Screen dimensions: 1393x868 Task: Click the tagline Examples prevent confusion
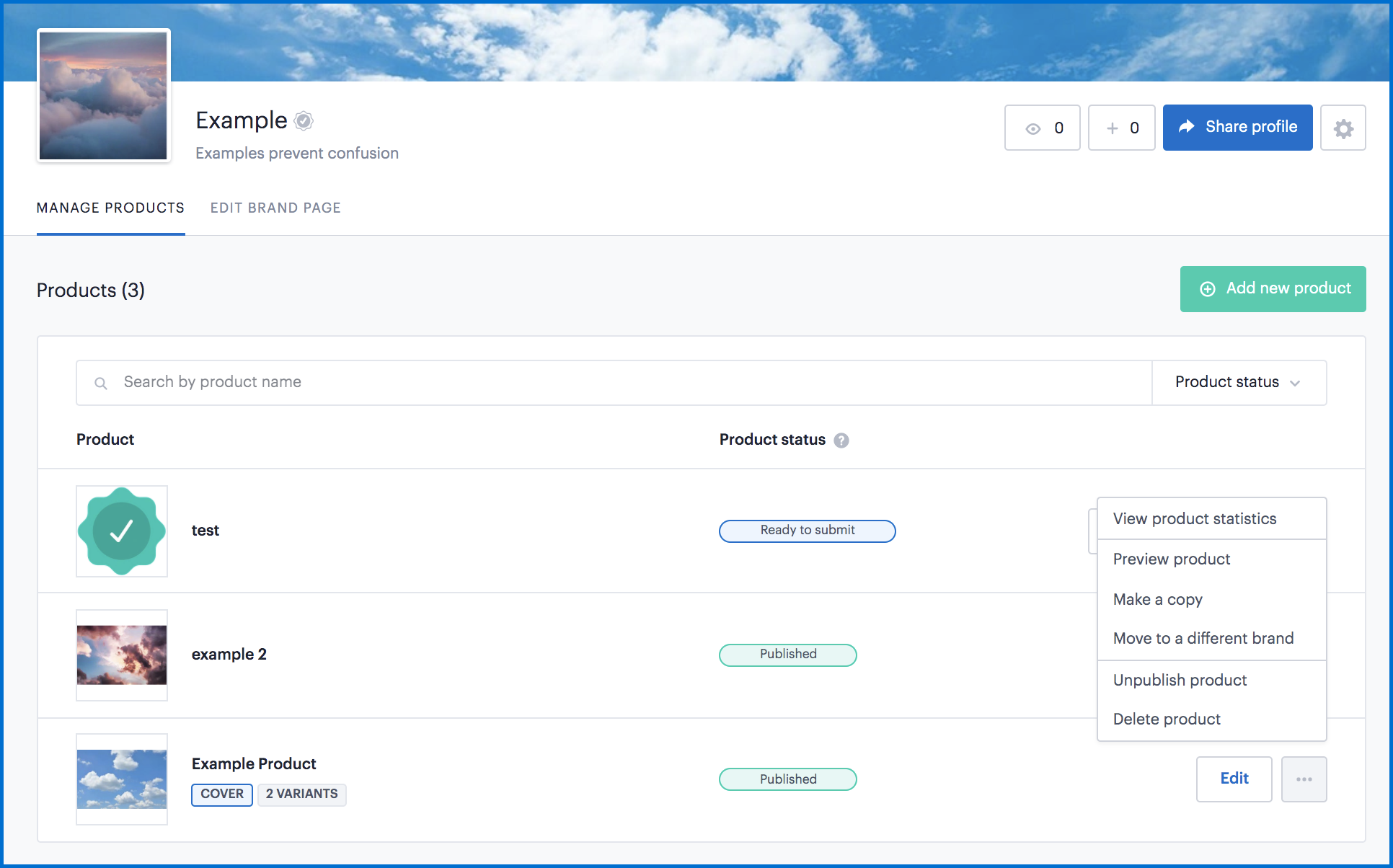(x=297, y=154)
